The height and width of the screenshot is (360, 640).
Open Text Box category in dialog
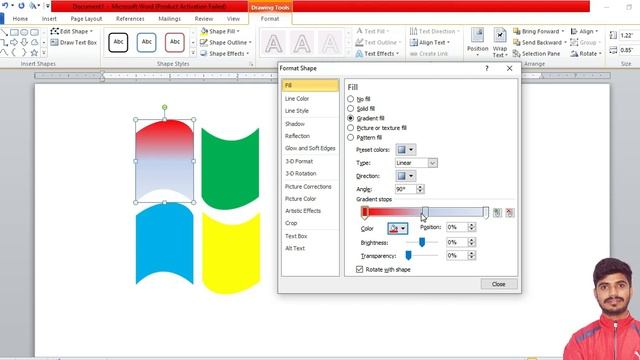(310, 236)
